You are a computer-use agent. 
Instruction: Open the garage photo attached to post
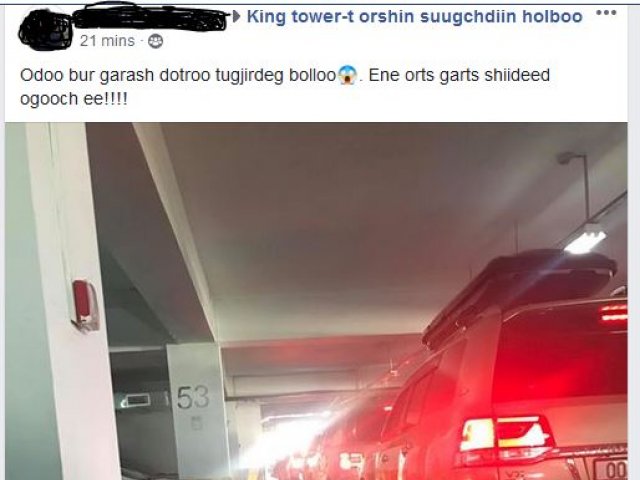(x=316, y=301)
